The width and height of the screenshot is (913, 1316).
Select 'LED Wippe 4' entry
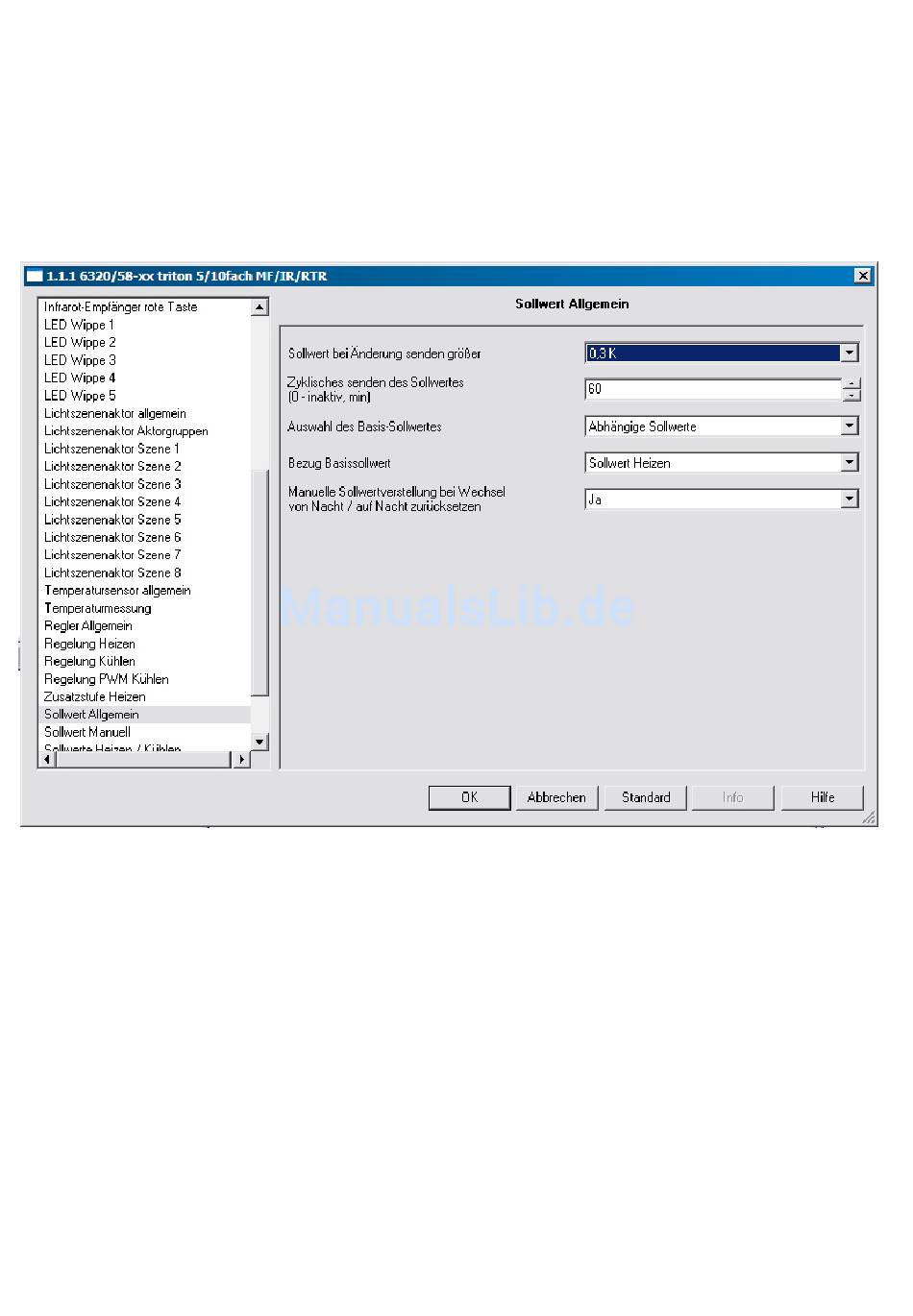80,378
